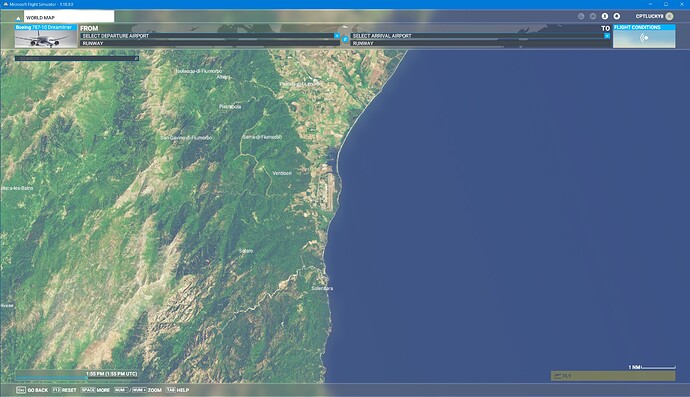
Task: Open the Boeing 787-10 Dreamliner aircraft selection
Action: coord(46,36)
